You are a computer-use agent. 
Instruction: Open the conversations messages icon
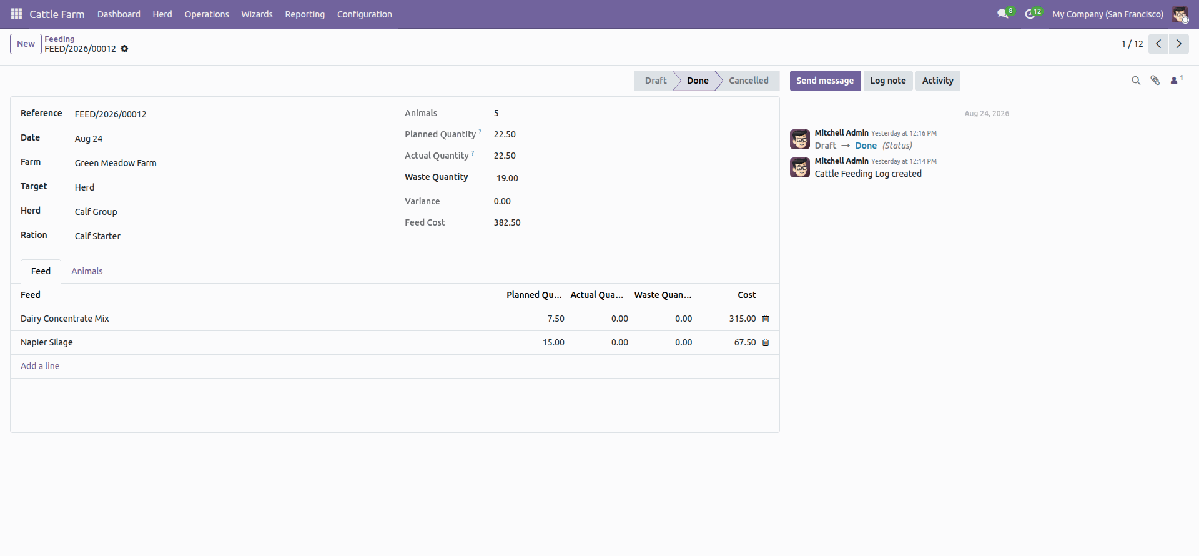point(1004,14)
